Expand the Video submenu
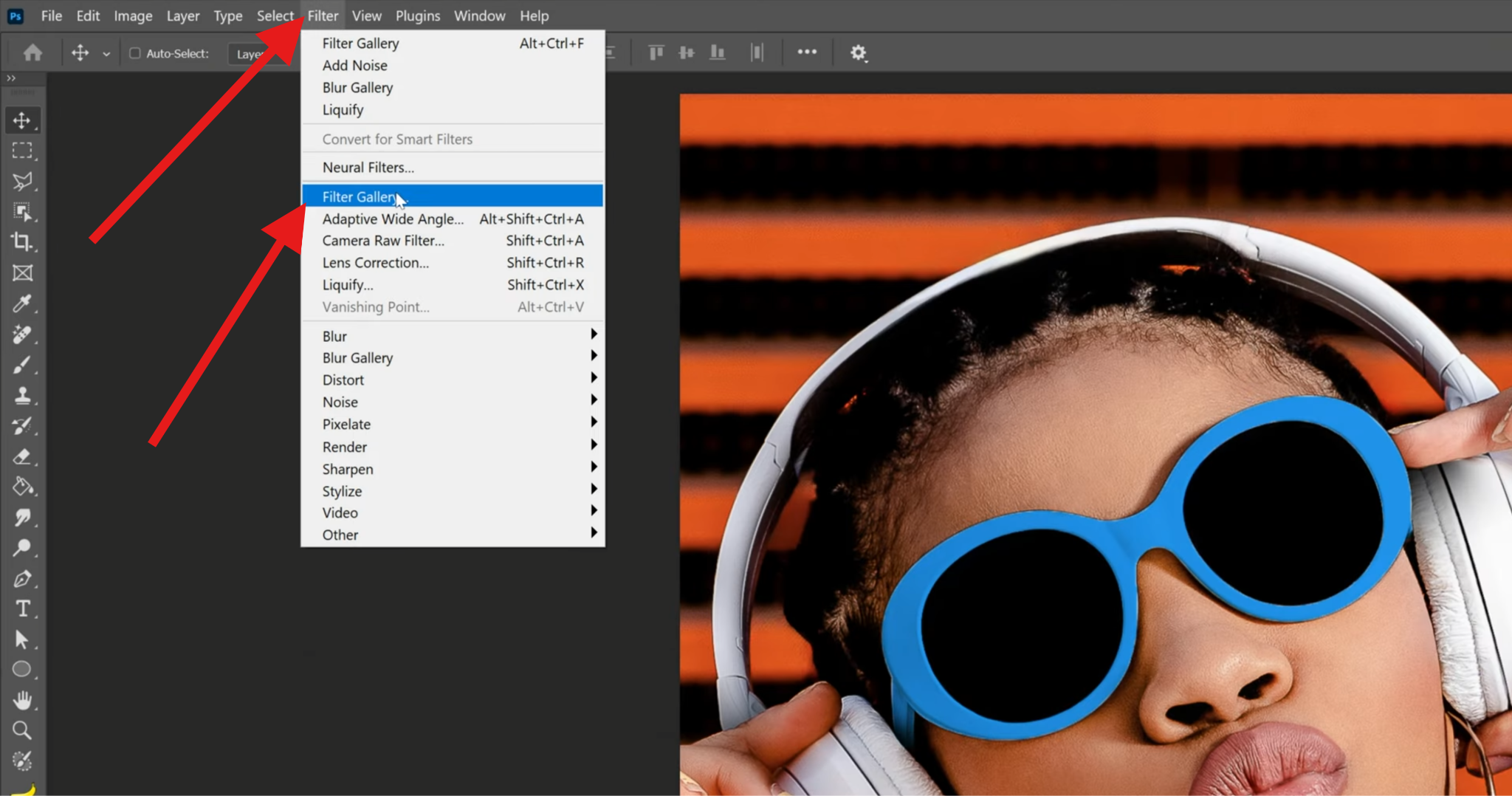This screenshot has width=1512, height=796. coord(453,512)
